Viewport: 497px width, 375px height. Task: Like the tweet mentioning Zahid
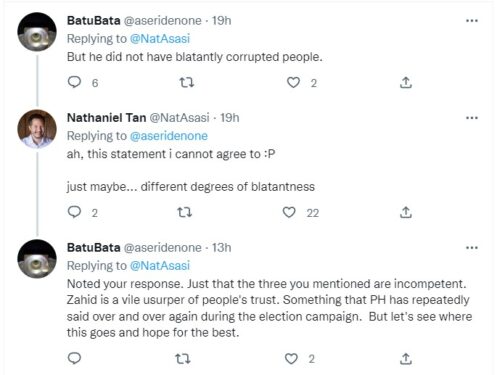click(291, 359)
